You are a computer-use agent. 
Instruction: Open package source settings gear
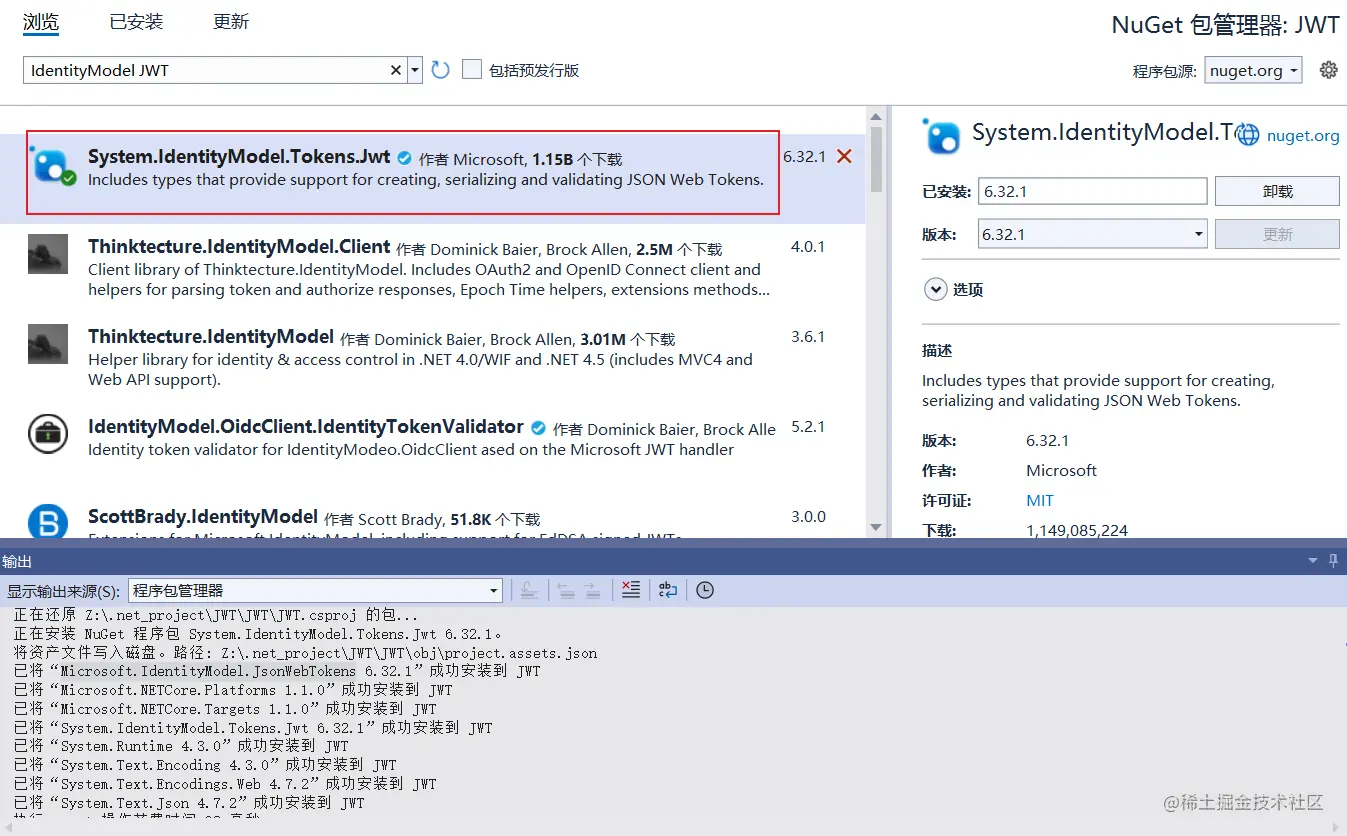point(1328,70)
